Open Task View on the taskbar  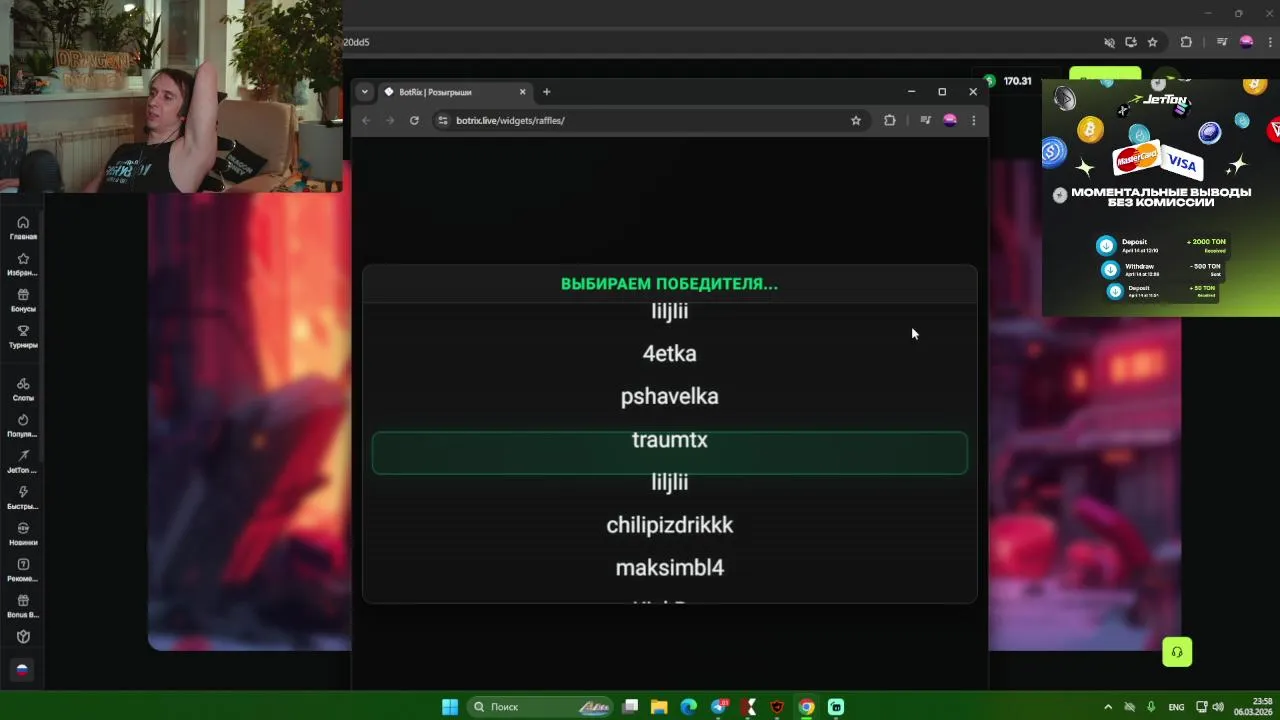point(630,707)
